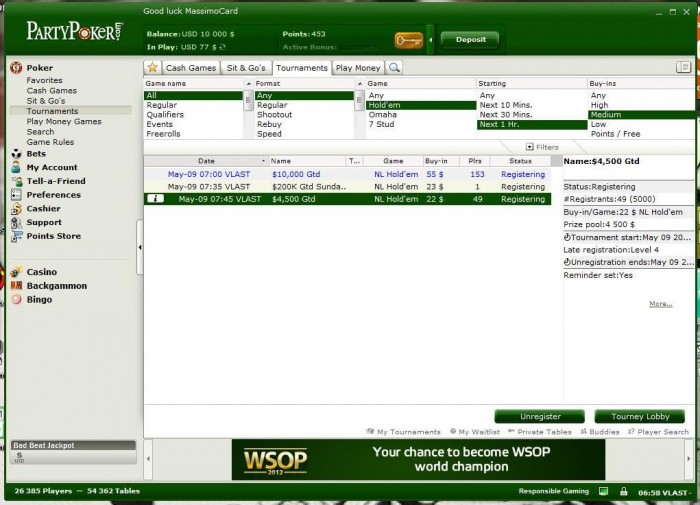Click the Casino icon
The width and height of the screenshot is (700, 505).
pos(17,271)
